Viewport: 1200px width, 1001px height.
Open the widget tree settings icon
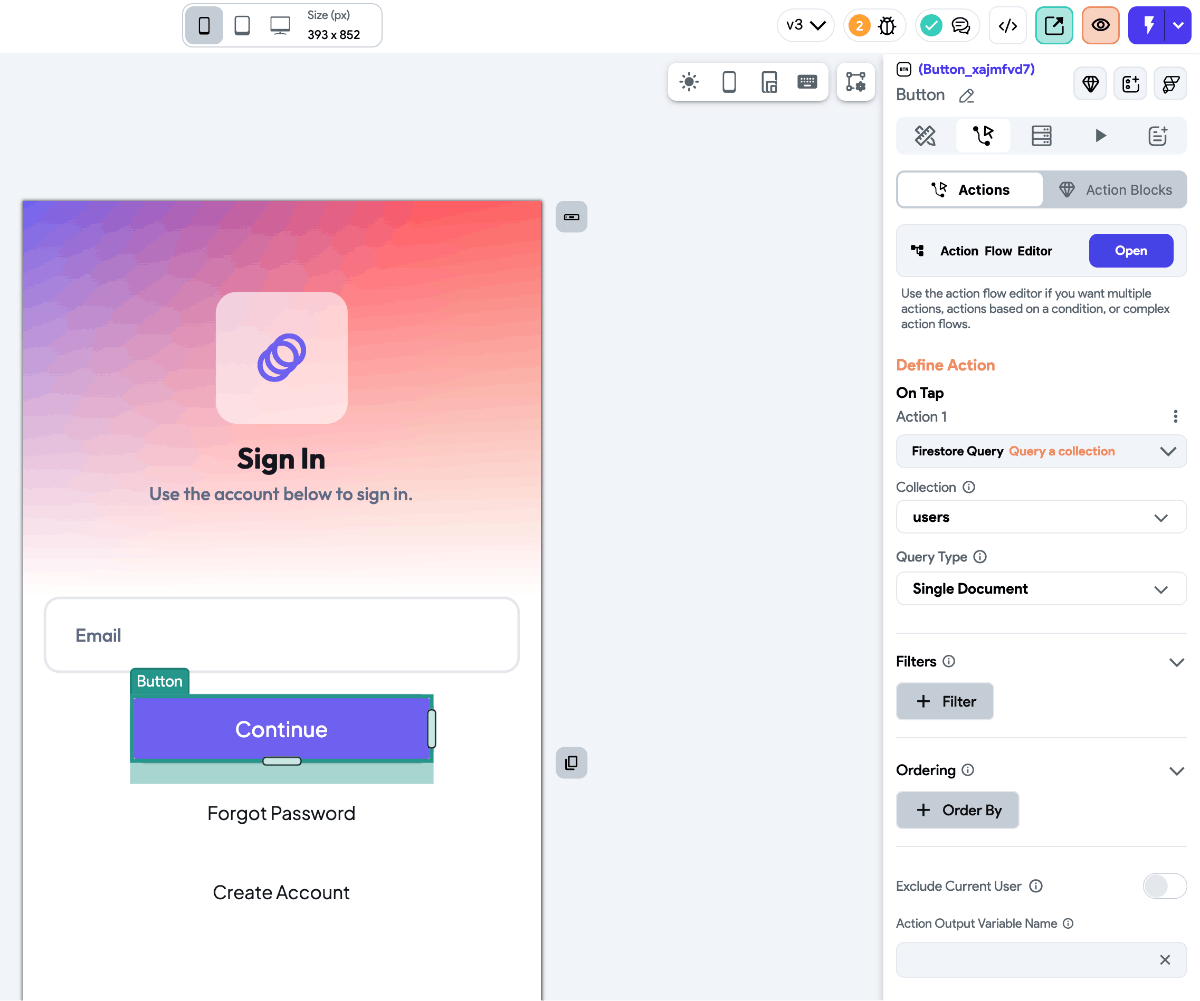pyautogui.click(x=856, y=82)
